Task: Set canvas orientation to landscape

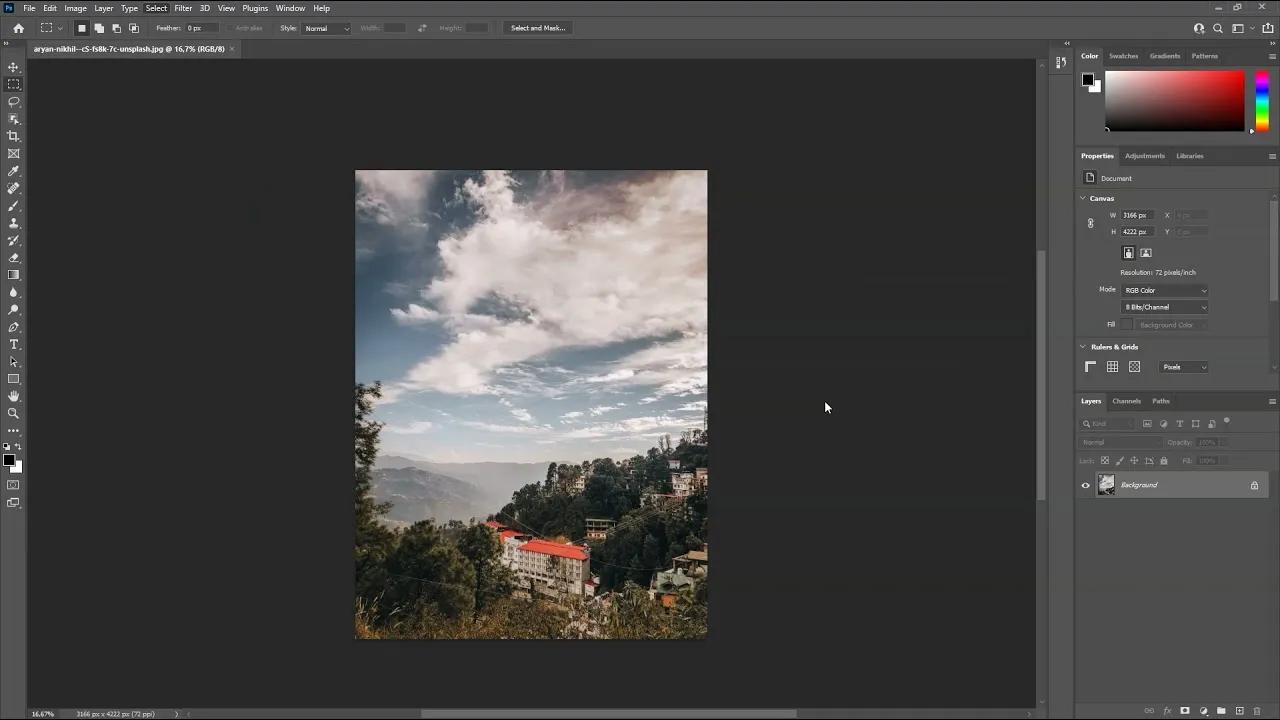Action: [x=1146, y=253]
